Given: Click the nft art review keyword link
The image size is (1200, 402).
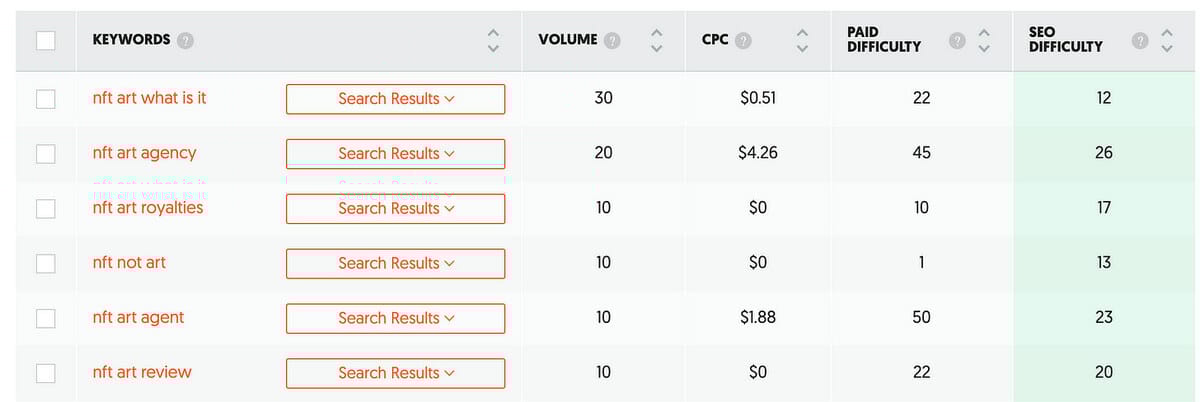Looking at the screenshot, I should (141, 372).
